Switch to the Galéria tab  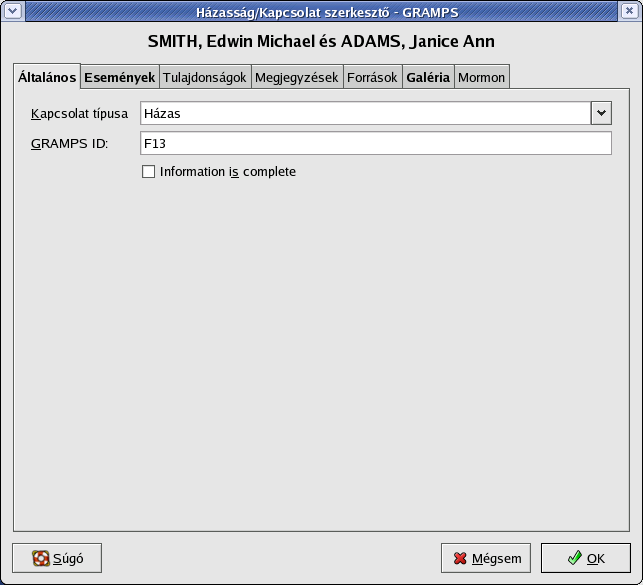tap(428, 77)
